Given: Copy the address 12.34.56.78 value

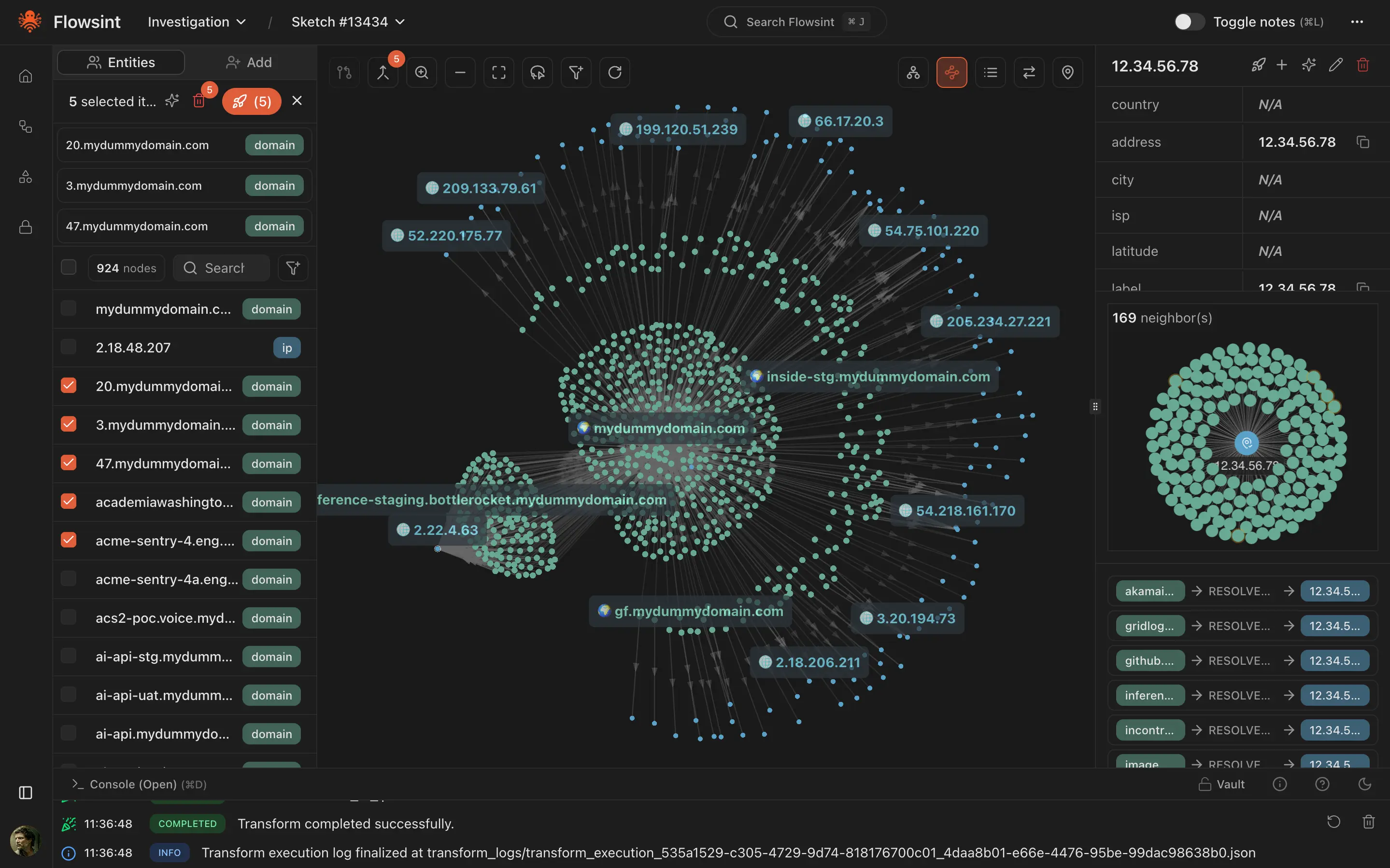Looking at the screenshot, I should [x=1363, y=142].
